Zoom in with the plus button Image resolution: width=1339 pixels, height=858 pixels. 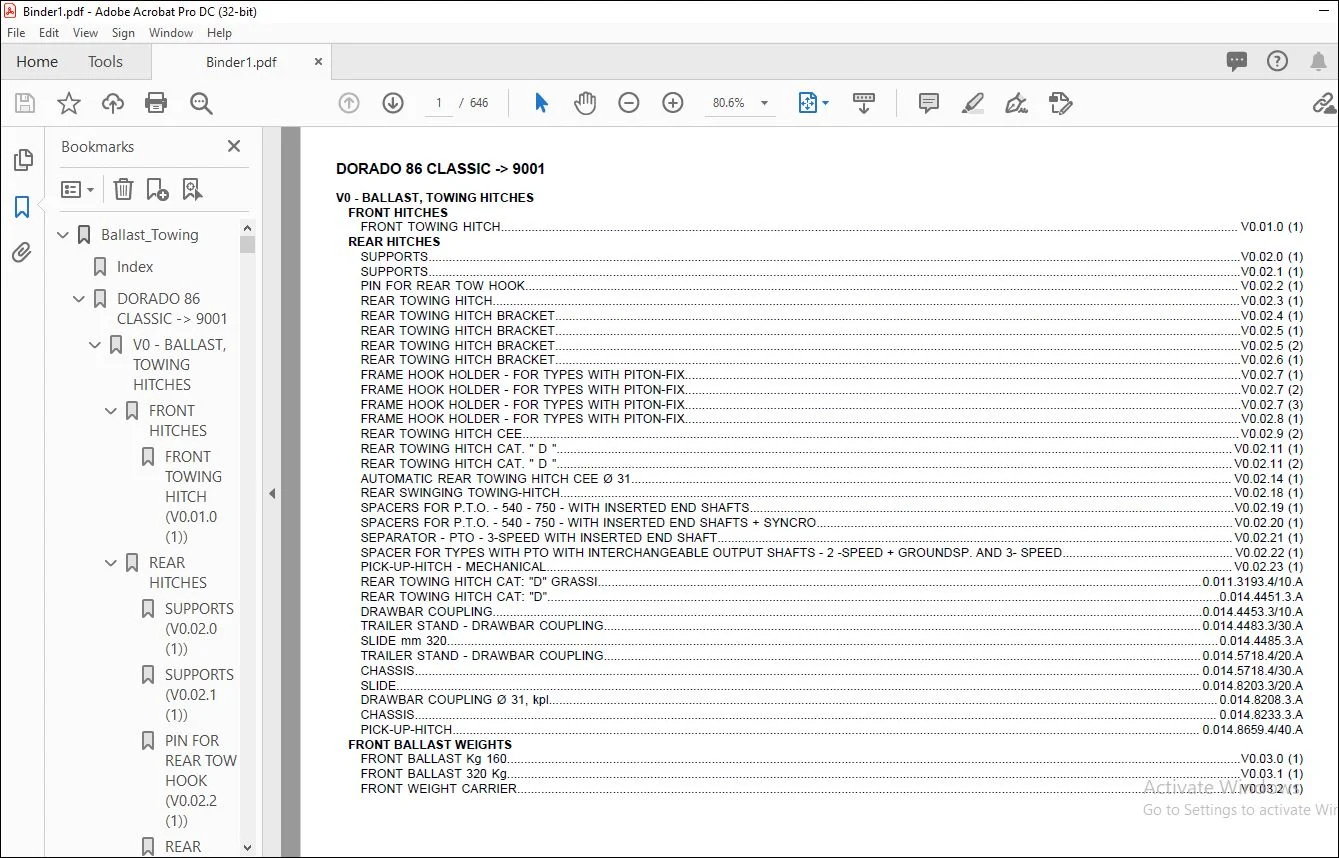point(673,103)
